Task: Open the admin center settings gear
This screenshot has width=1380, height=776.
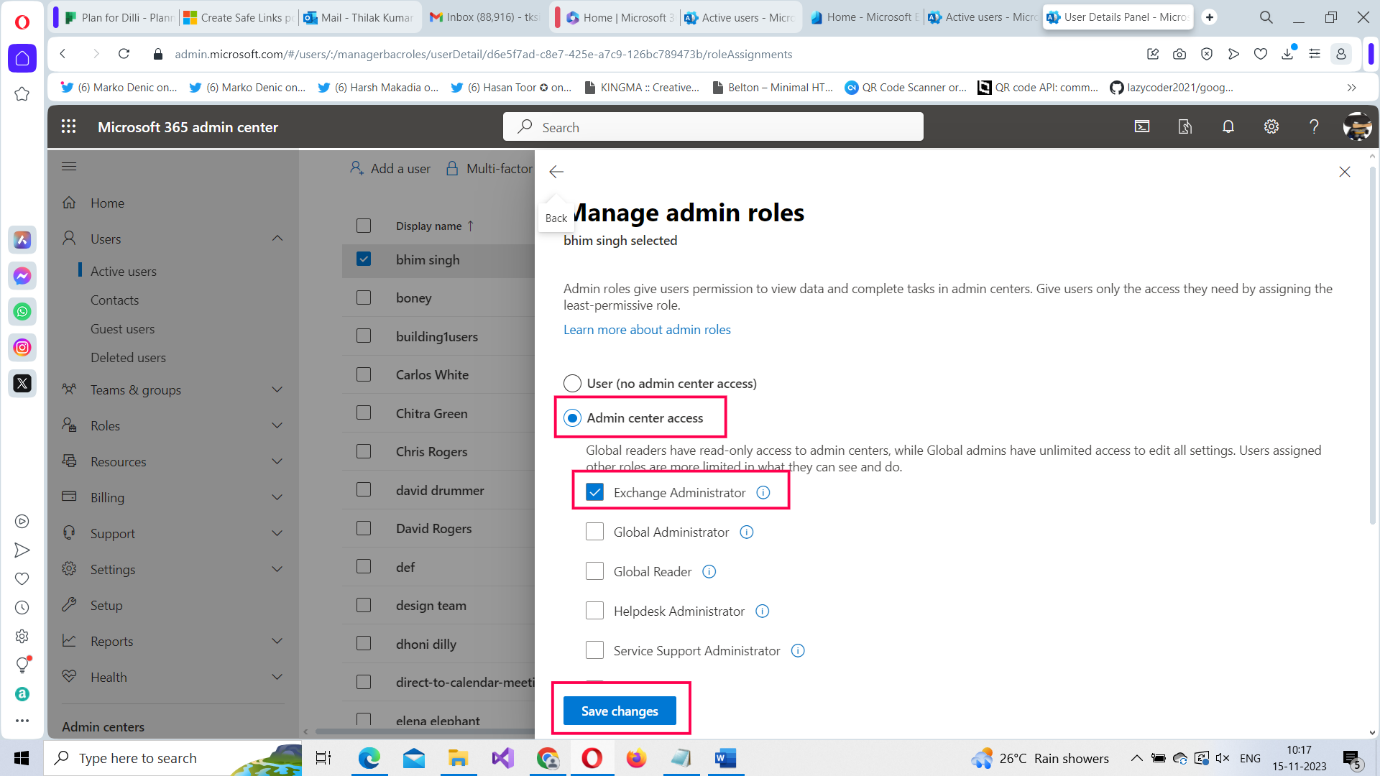Action: click(1271, 126)
